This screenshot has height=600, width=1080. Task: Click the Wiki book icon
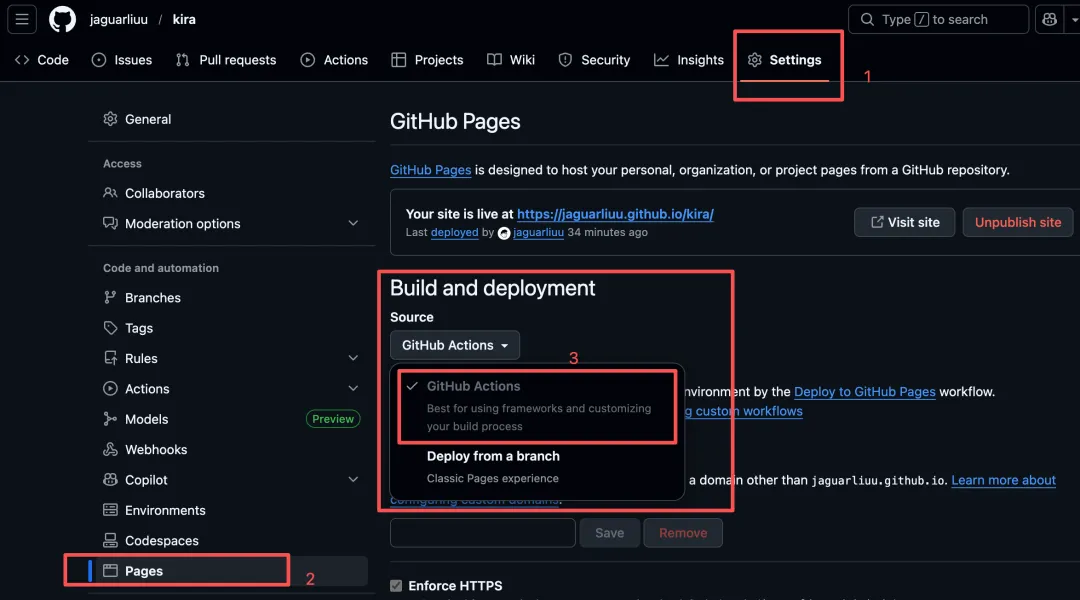495,60
